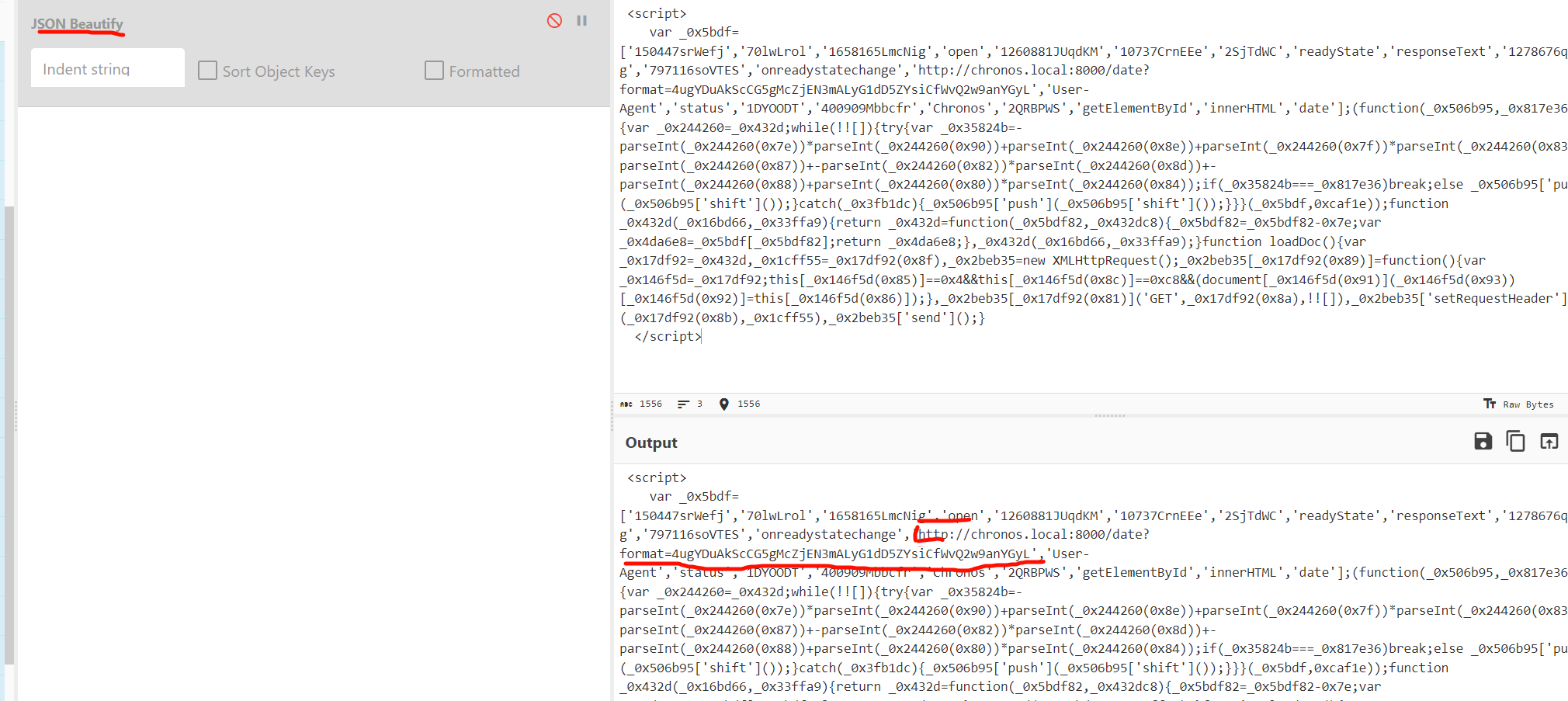
Task: Place cursor after closing script tag in input
Action: [702, 337]
